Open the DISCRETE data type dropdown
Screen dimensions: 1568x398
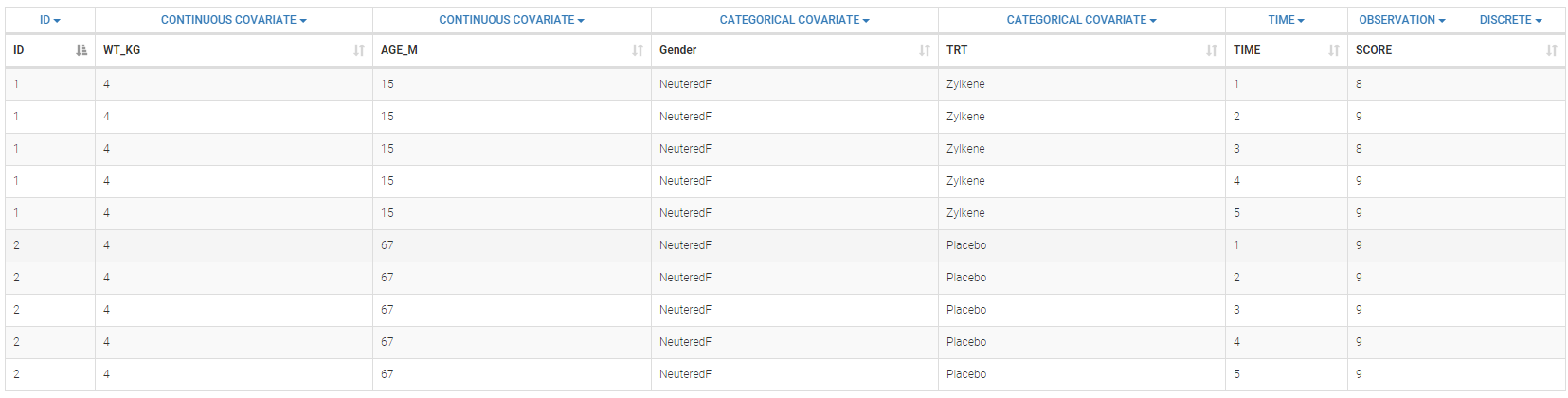coord(1510,20)
